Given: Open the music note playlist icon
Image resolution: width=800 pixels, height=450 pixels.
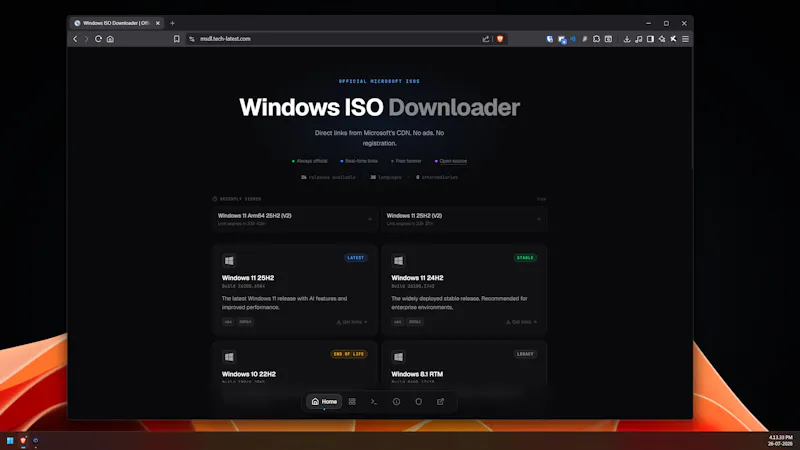Looking at the screenshot, I should pyautogui.click(x=639, y=39).
